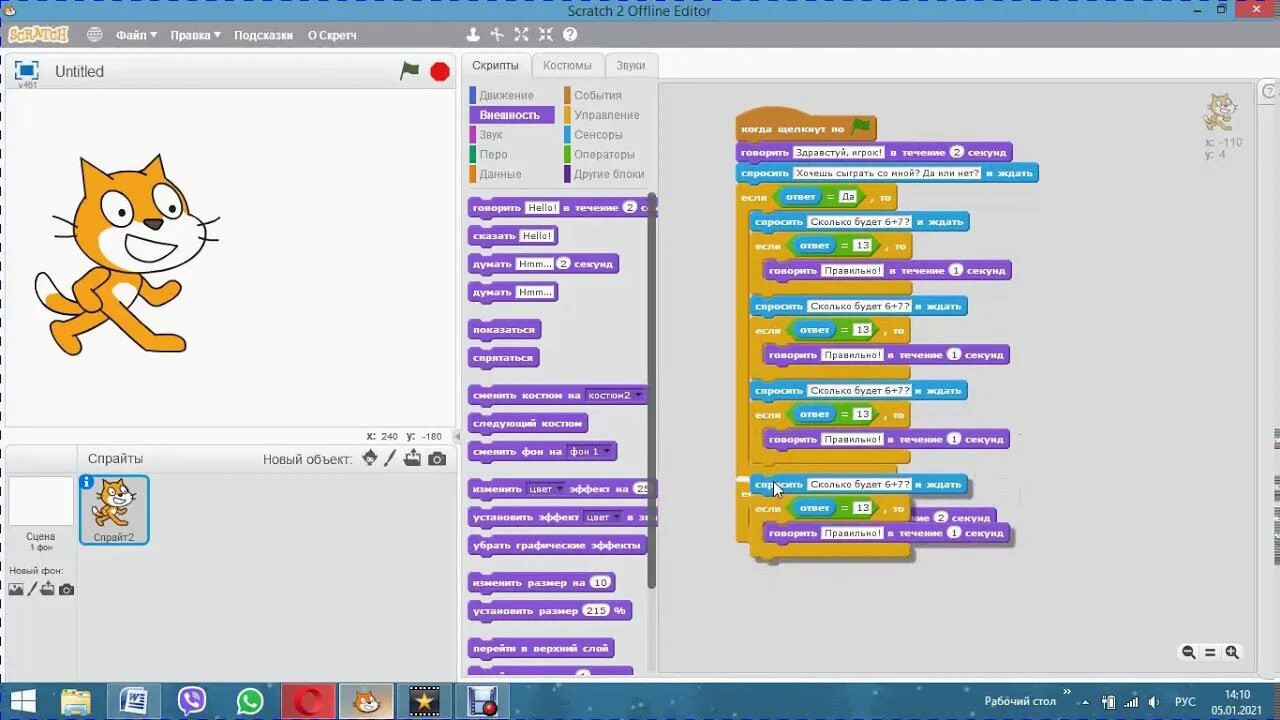Choose new backdrop from library icon
Image resolution: width=1280 pixels, height=720 pixels.
click(16, 589)
